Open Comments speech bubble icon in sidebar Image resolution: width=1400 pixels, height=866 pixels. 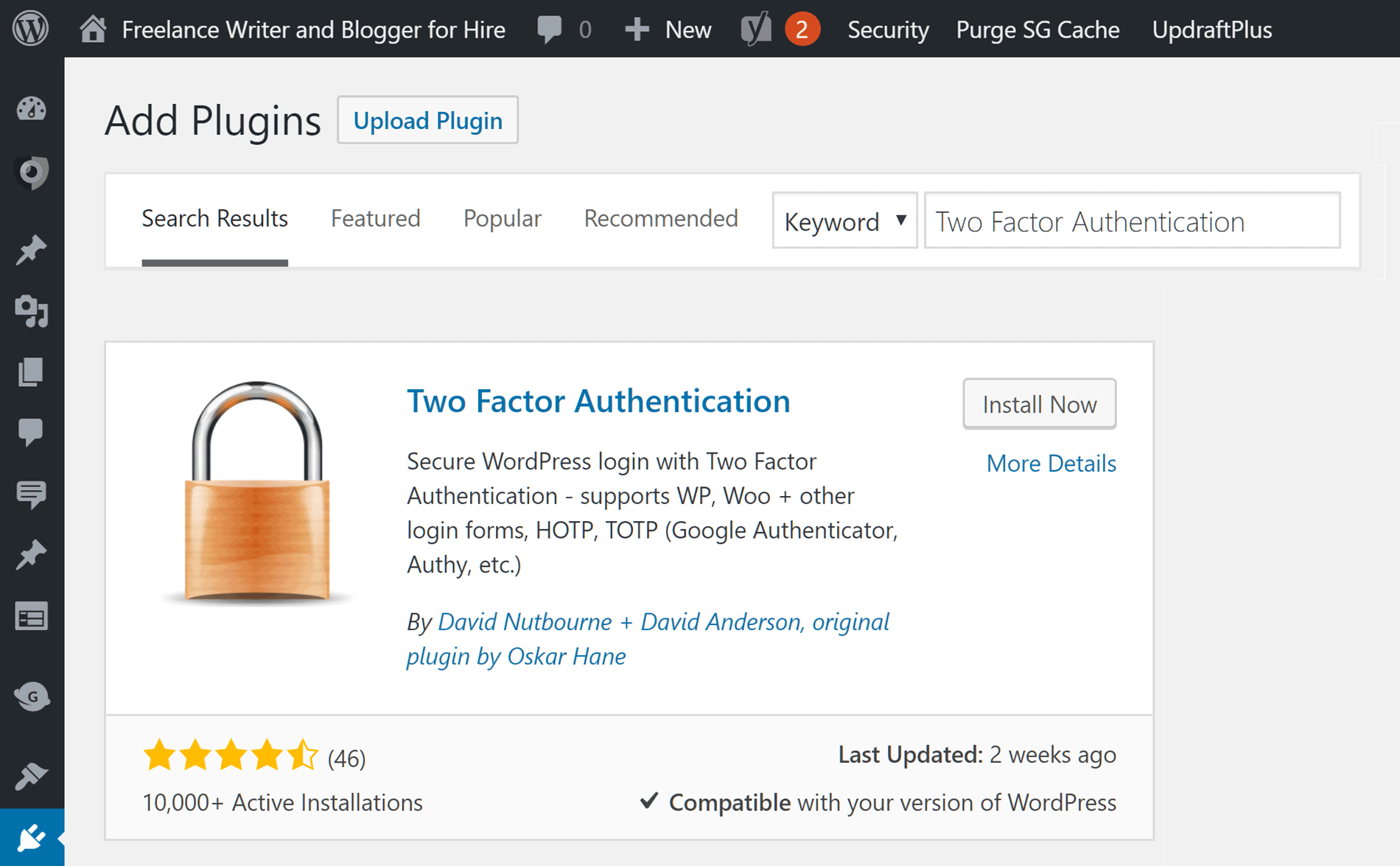click(x=31, y=432)
